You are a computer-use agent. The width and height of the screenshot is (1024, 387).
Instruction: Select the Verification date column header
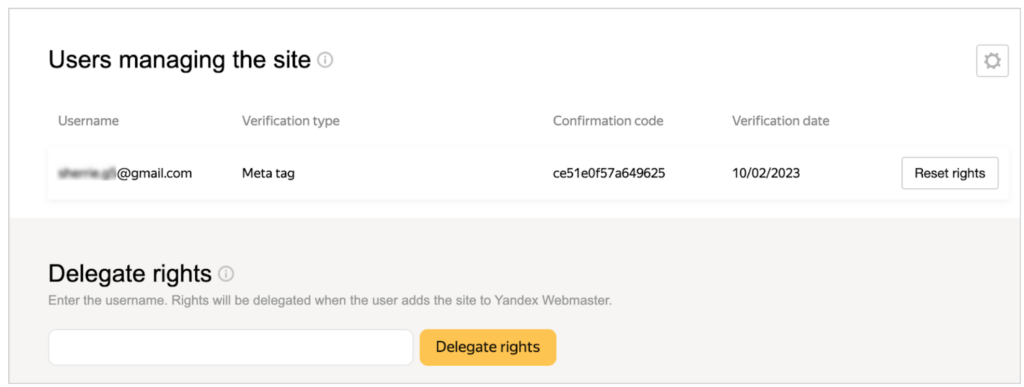pos(780,121)
